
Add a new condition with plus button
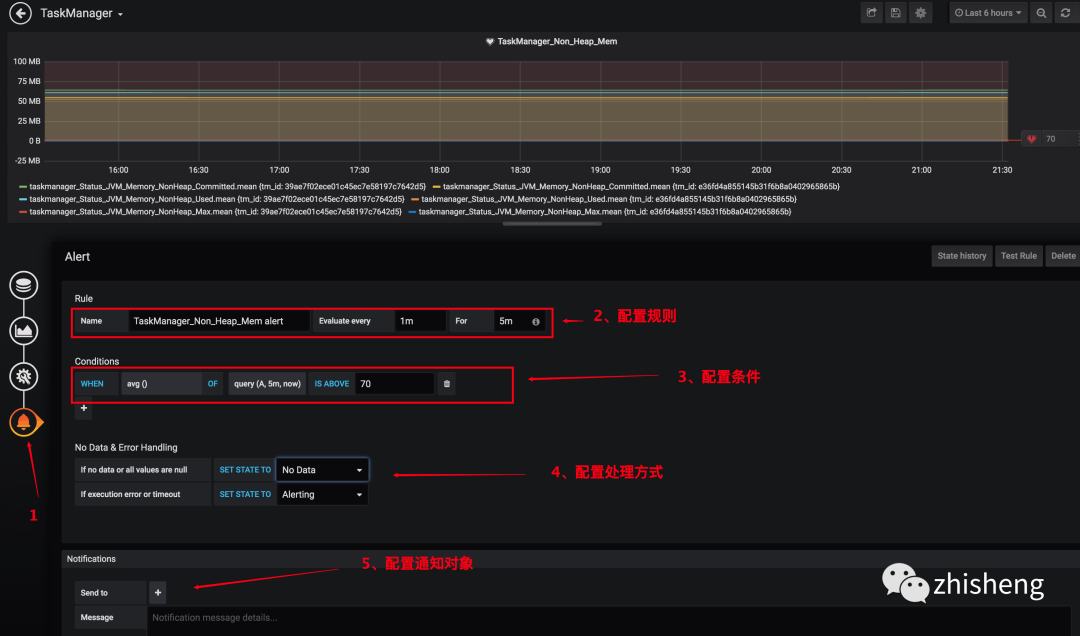(x=83, y=408)
